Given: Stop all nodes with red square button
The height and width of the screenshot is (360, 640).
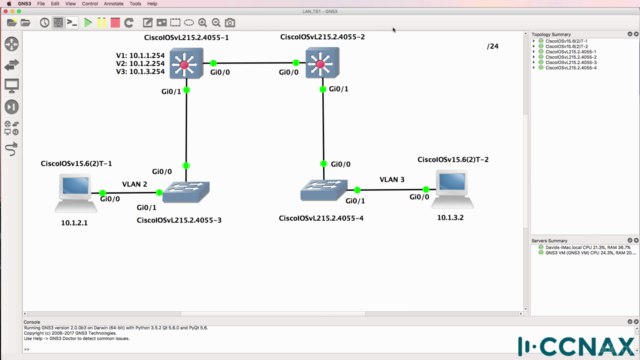Looking at the screenshot, I should pyautogui.click(x=115, y=22).
